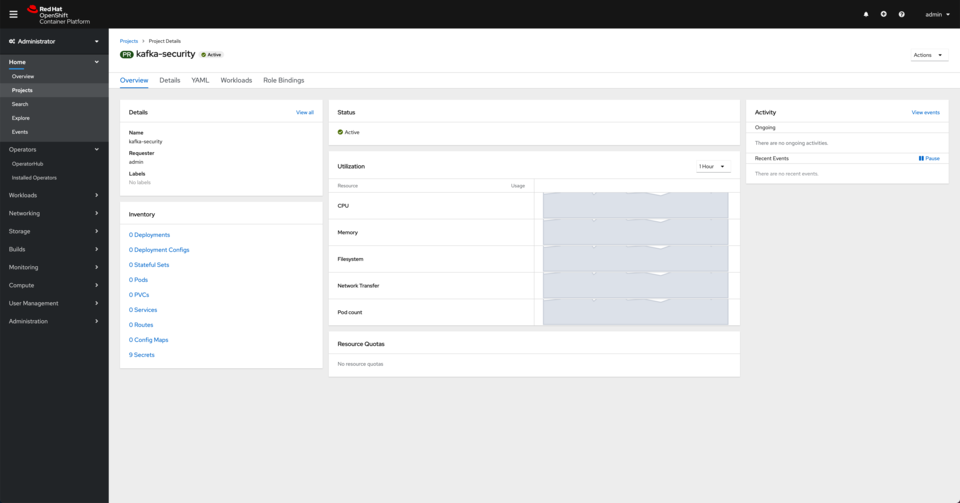Click the green Active badge beside title
960x503 pixels.
[x=212, y=54]
